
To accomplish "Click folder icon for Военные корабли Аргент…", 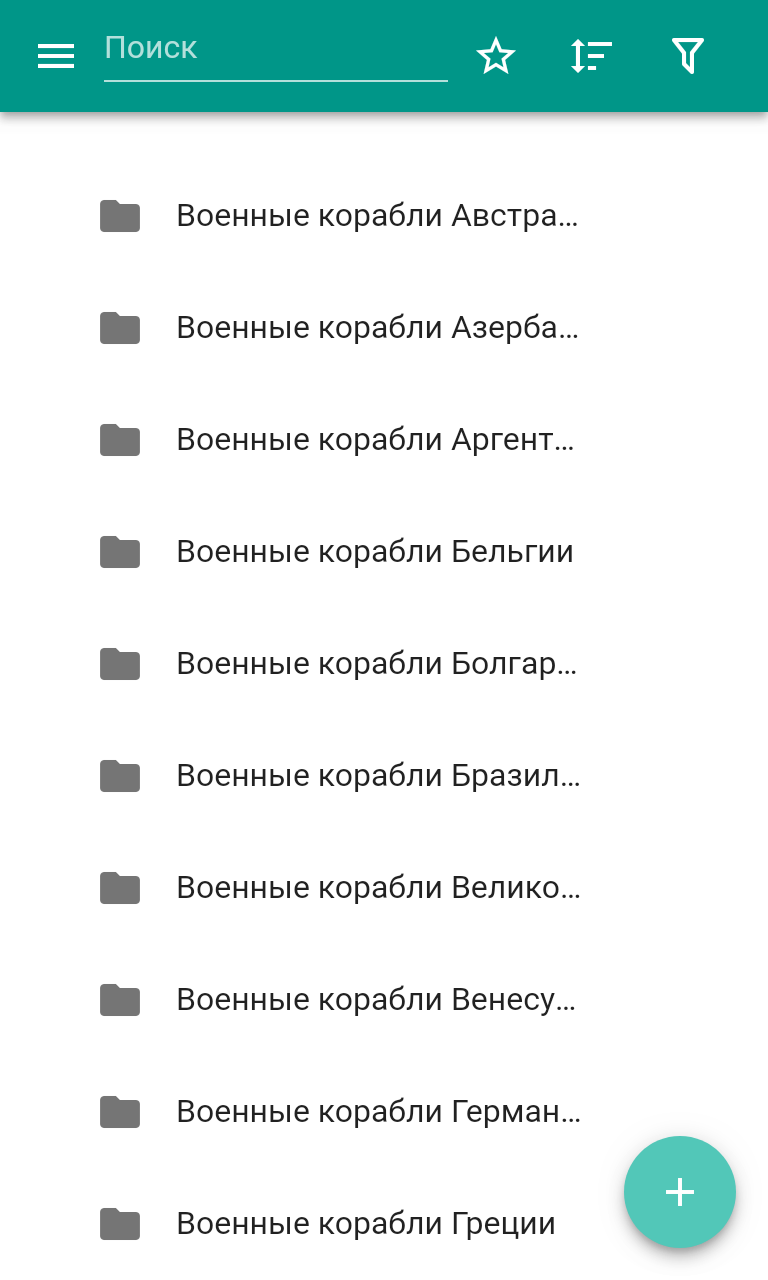I will coord(120,440).
